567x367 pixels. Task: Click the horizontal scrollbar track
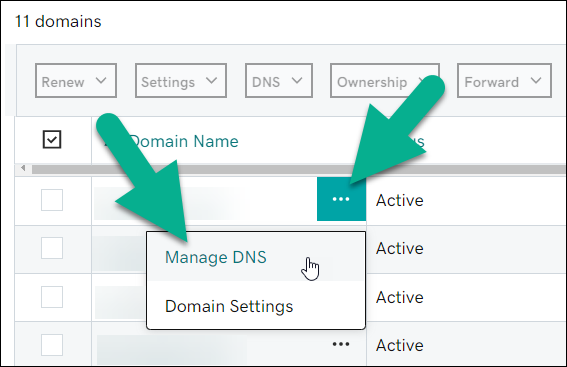pos(299,169)
